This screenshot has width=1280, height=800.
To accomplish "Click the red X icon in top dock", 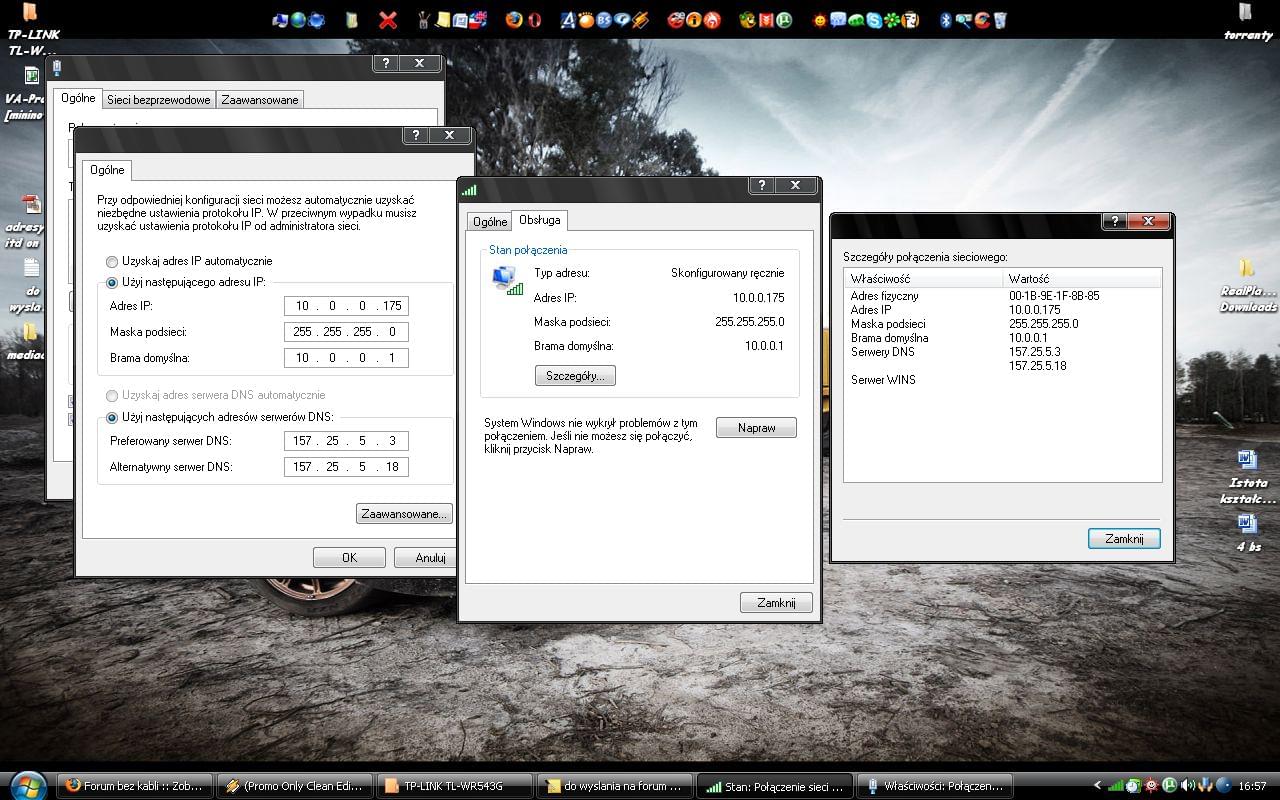I will [x=388, y=19].
